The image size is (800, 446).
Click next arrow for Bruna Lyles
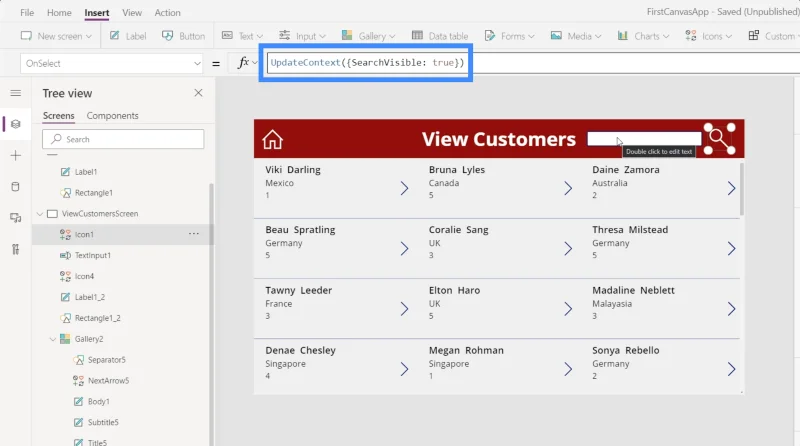click(568, 188)
